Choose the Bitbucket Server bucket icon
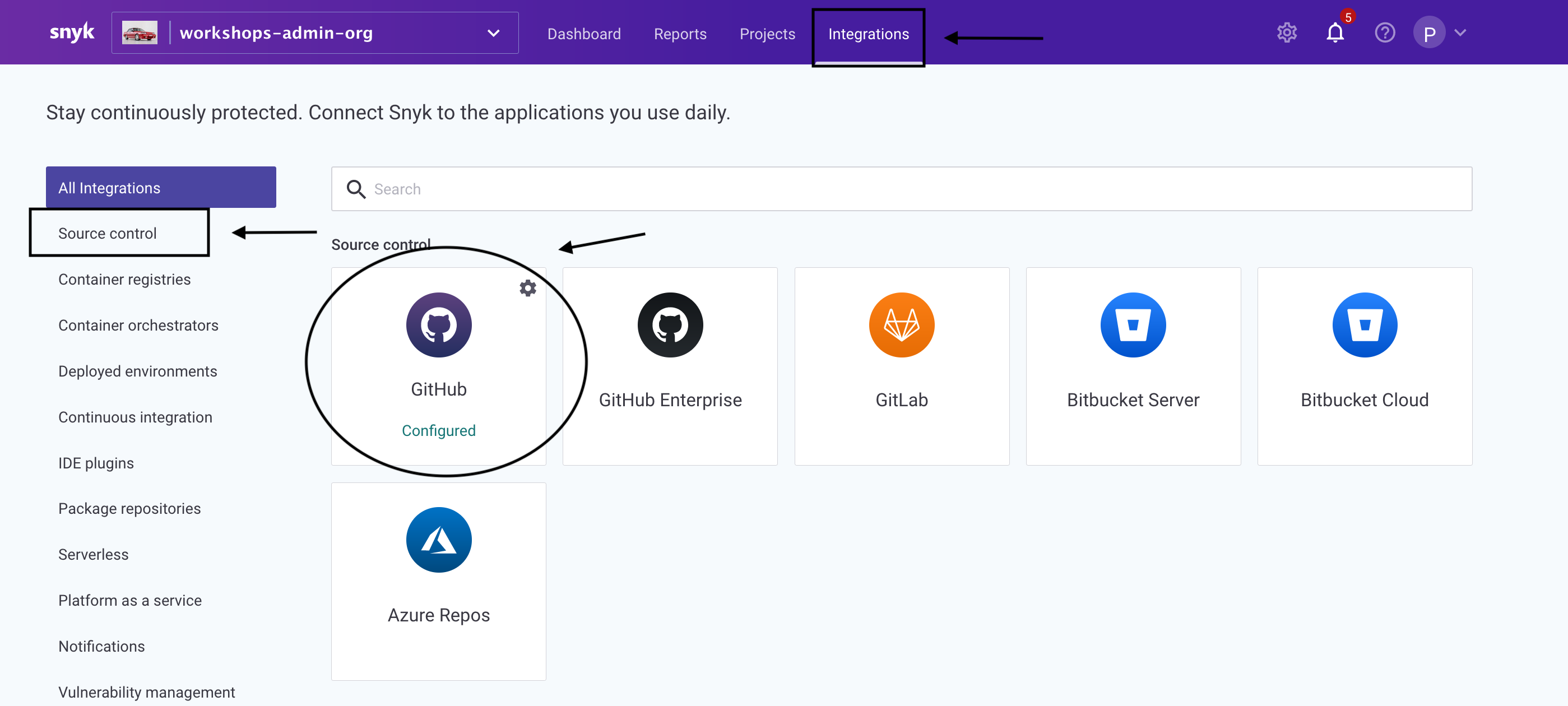Screen dimensions: 1568x706 1132,325
